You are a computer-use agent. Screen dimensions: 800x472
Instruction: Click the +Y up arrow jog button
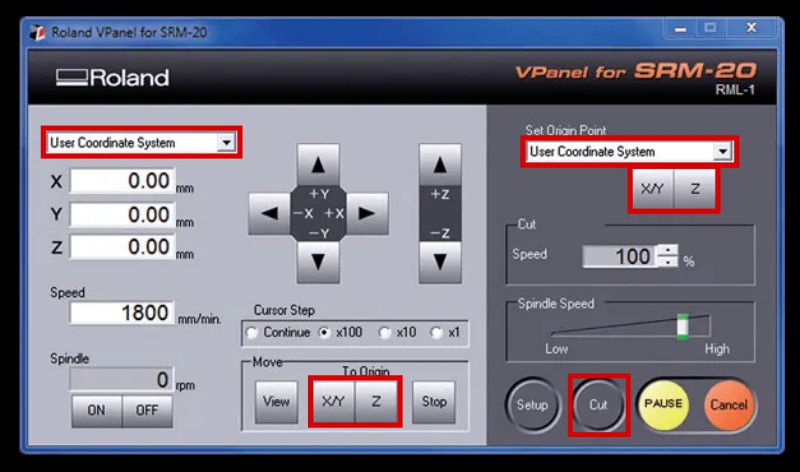click(x=318, y=165)
